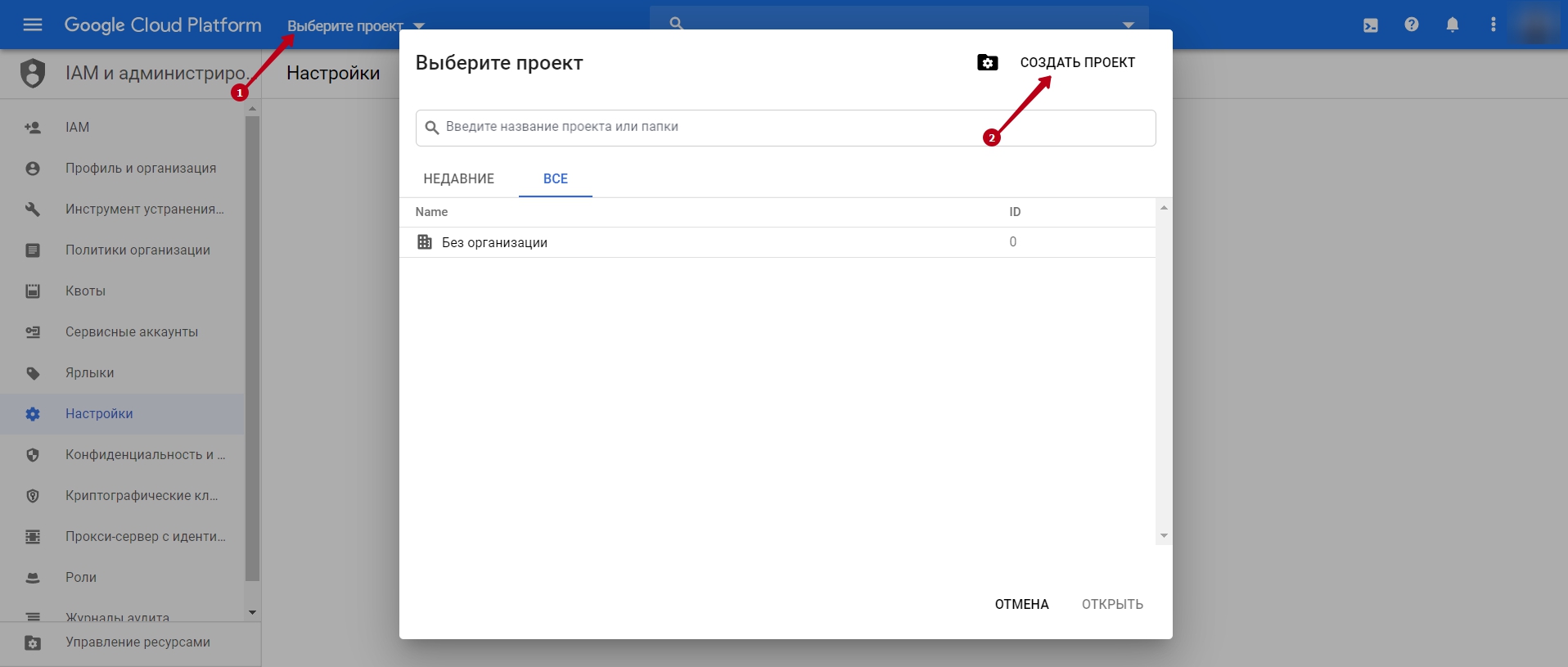The height and width of the screenshot is (667, 1568).
Task: Open the notifications bell
Action: click(x=1453, y=25)
